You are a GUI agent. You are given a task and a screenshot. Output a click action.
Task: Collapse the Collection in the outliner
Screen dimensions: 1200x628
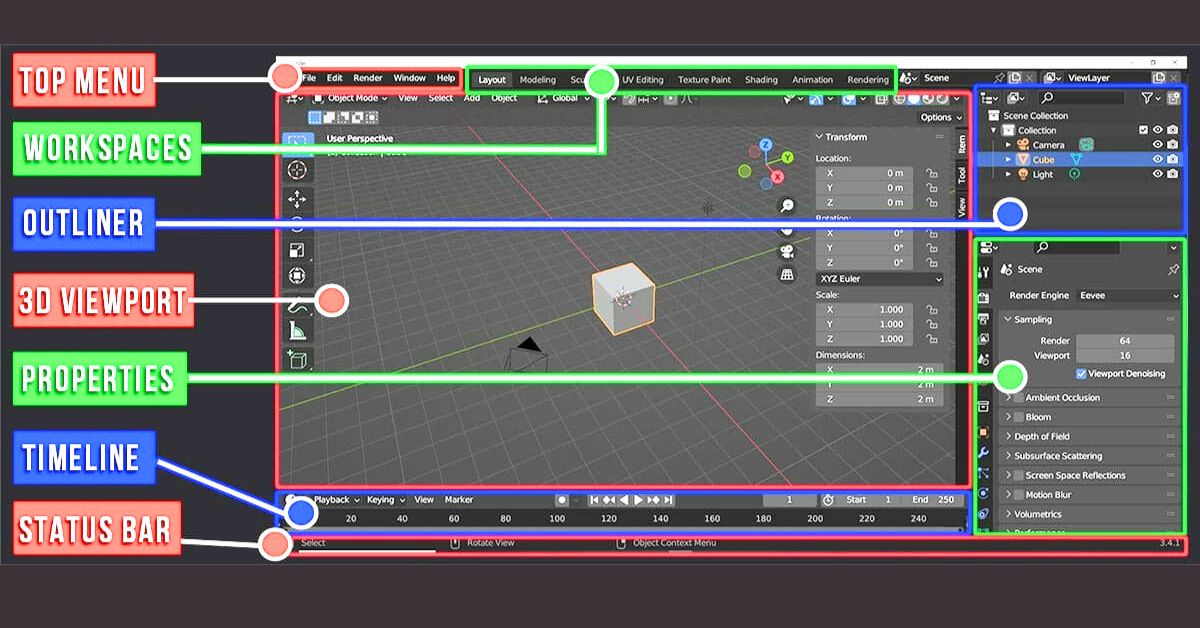994,130
